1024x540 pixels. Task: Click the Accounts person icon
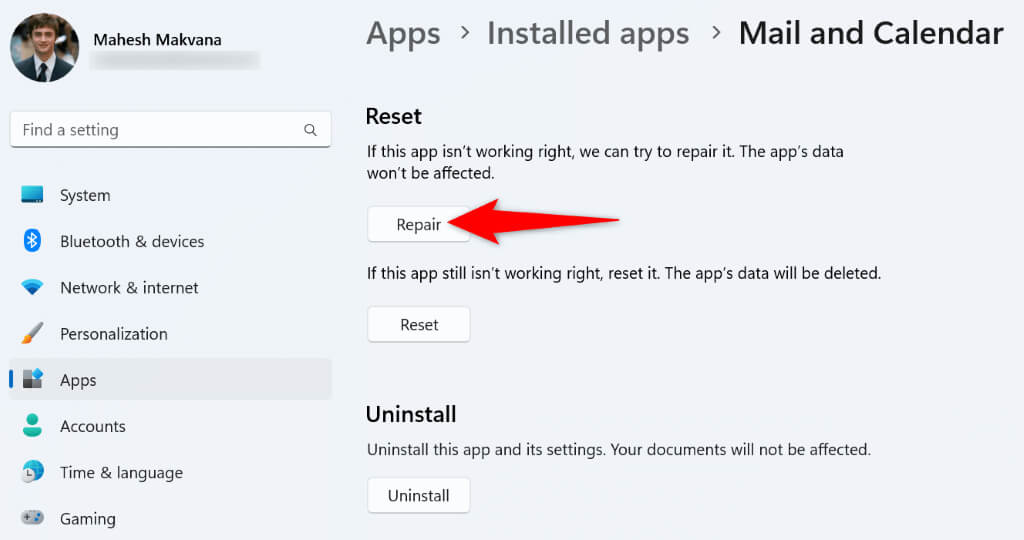32,426
